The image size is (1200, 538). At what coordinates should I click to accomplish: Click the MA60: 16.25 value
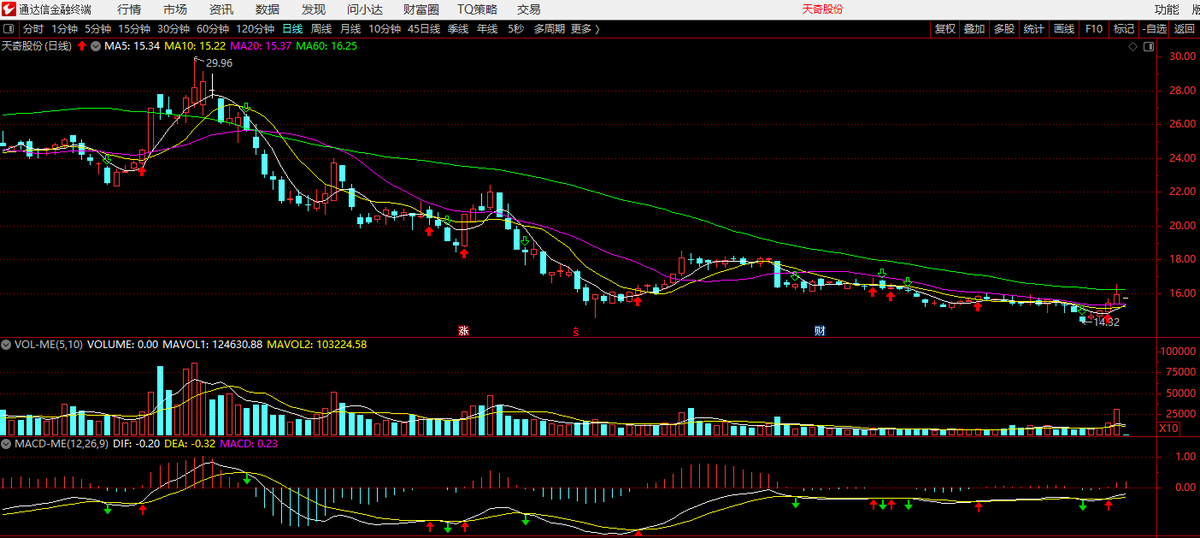tap(326, 46)
